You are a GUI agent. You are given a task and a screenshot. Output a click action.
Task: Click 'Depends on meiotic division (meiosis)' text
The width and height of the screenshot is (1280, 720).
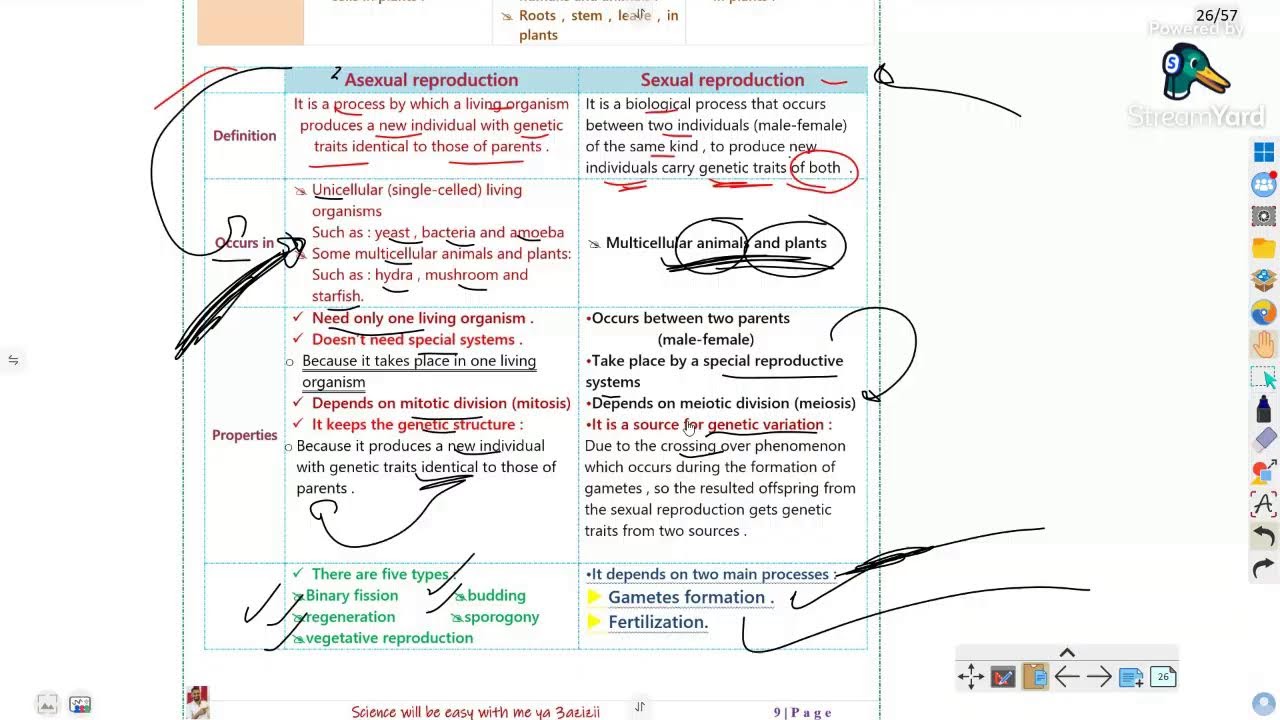(x=723, y=403)
